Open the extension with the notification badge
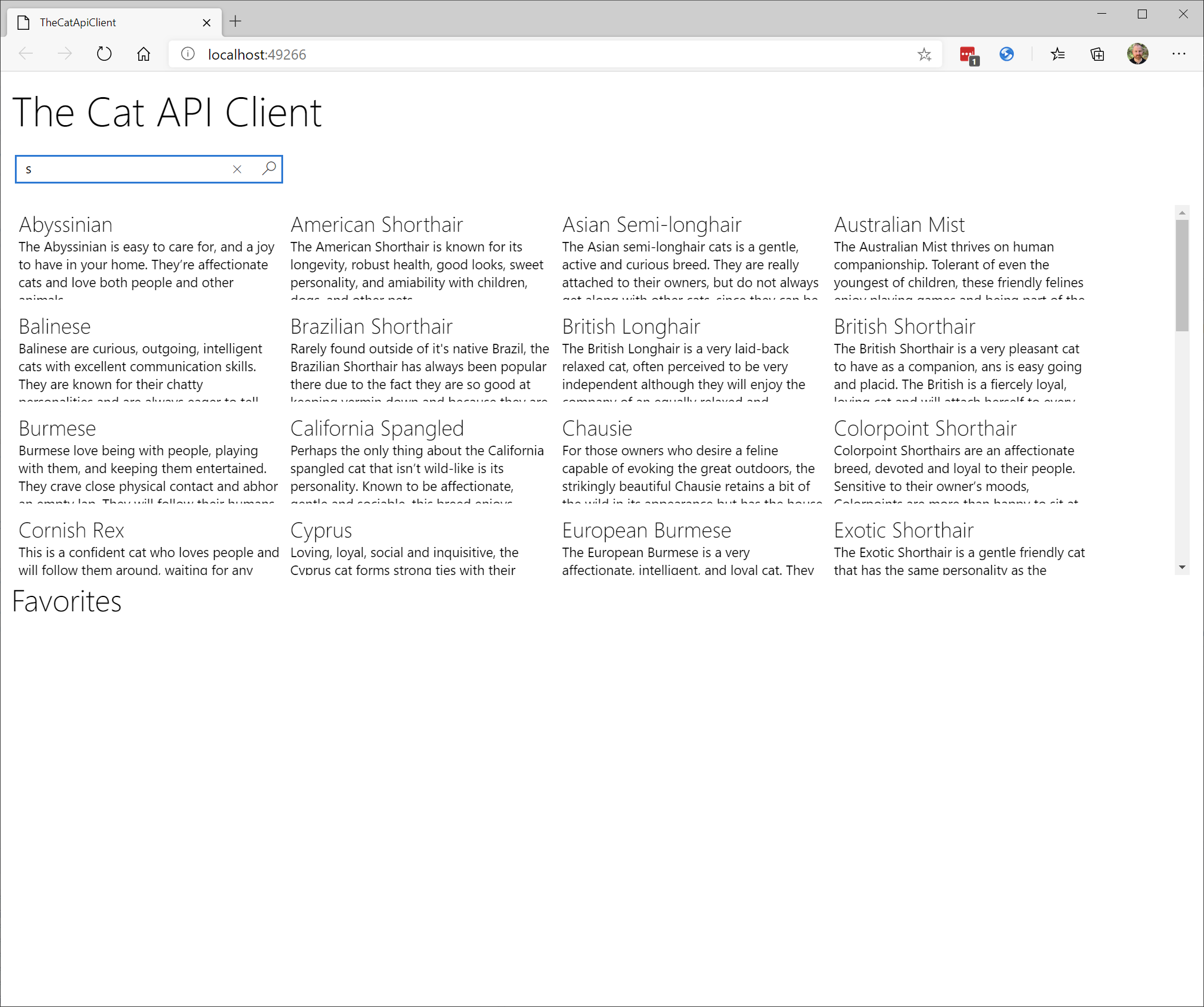The height and width of the screenshot is (1007, 1204). point(968,54)
